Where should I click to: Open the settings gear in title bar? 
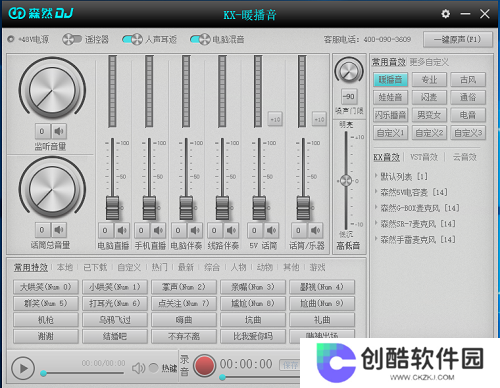point(445,14)
